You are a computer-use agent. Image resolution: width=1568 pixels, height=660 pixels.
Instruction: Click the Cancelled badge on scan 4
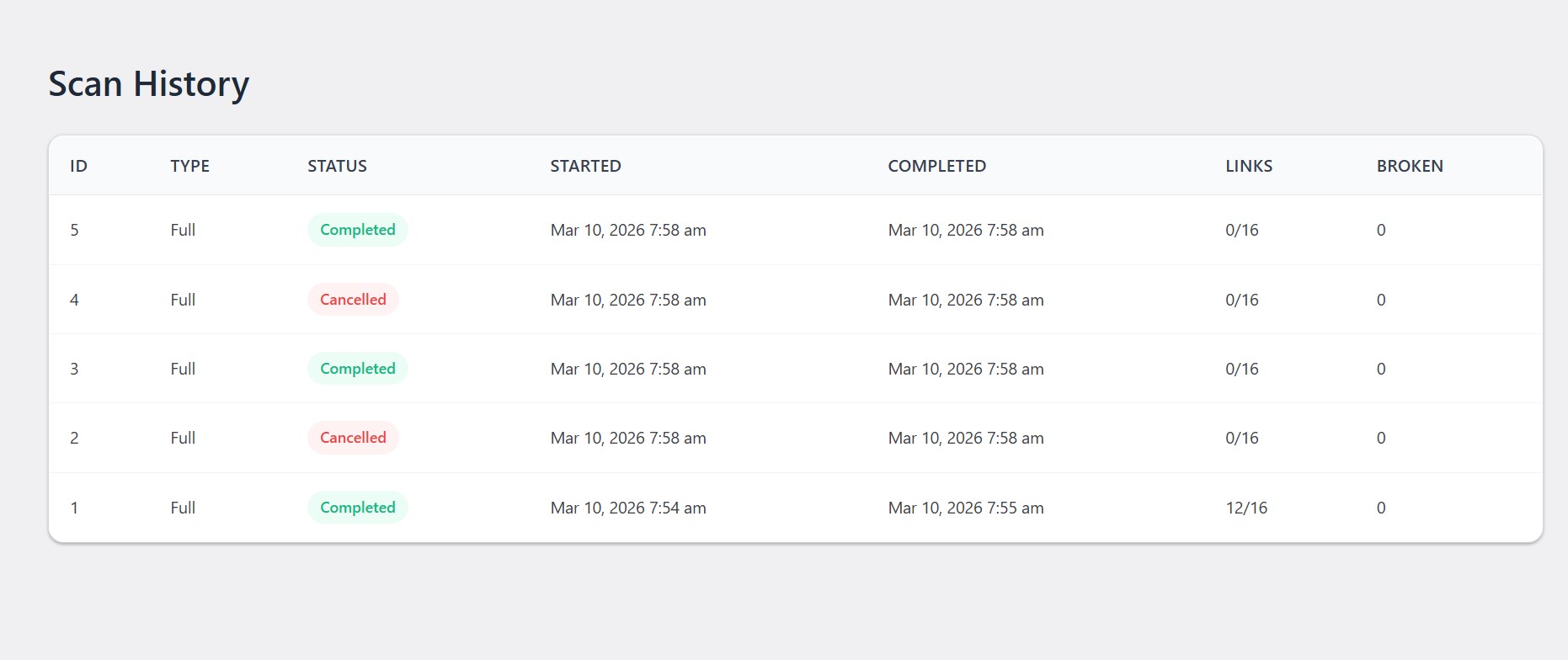(x=353, y=299)
